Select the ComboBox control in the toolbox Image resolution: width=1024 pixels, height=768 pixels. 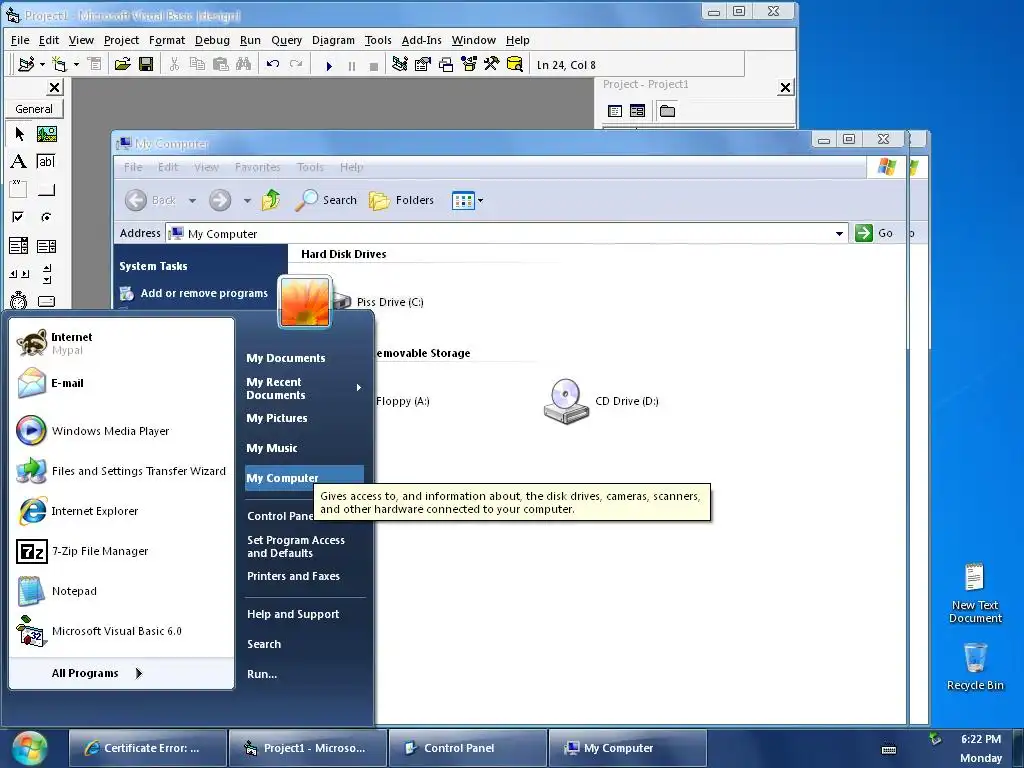(19, 246)
